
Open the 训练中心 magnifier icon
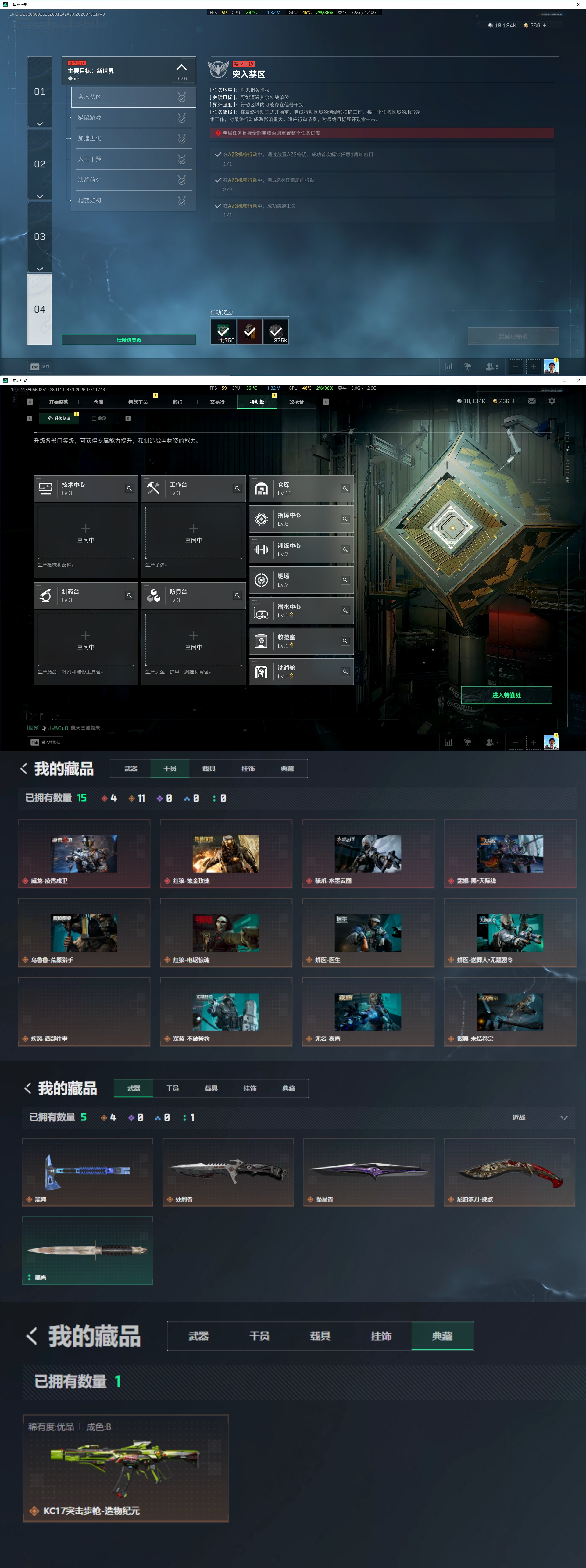pos(345,550)
